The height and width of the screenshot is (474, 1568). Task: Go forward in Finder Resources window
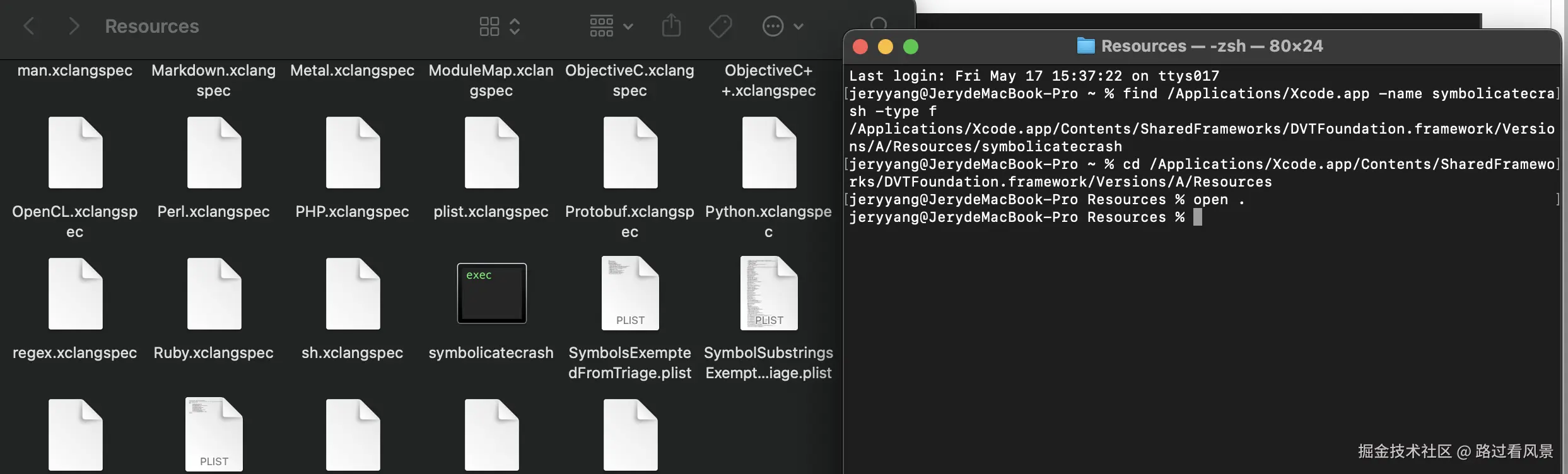pos(74,26)
